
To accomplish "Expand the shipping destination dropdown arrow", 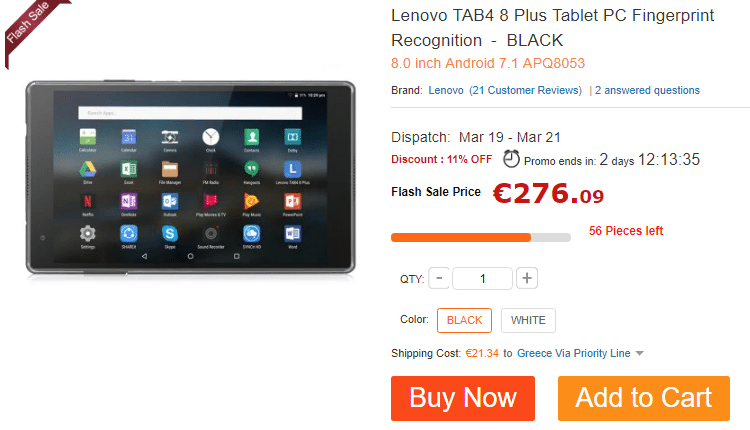I will (x=640, y=353).
